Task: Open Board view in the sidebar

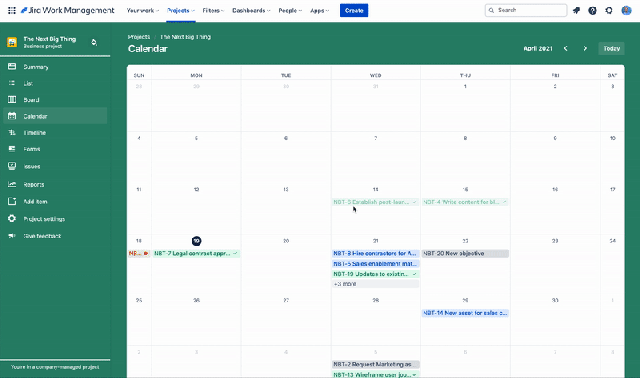Action: click(x=31, y=100)
